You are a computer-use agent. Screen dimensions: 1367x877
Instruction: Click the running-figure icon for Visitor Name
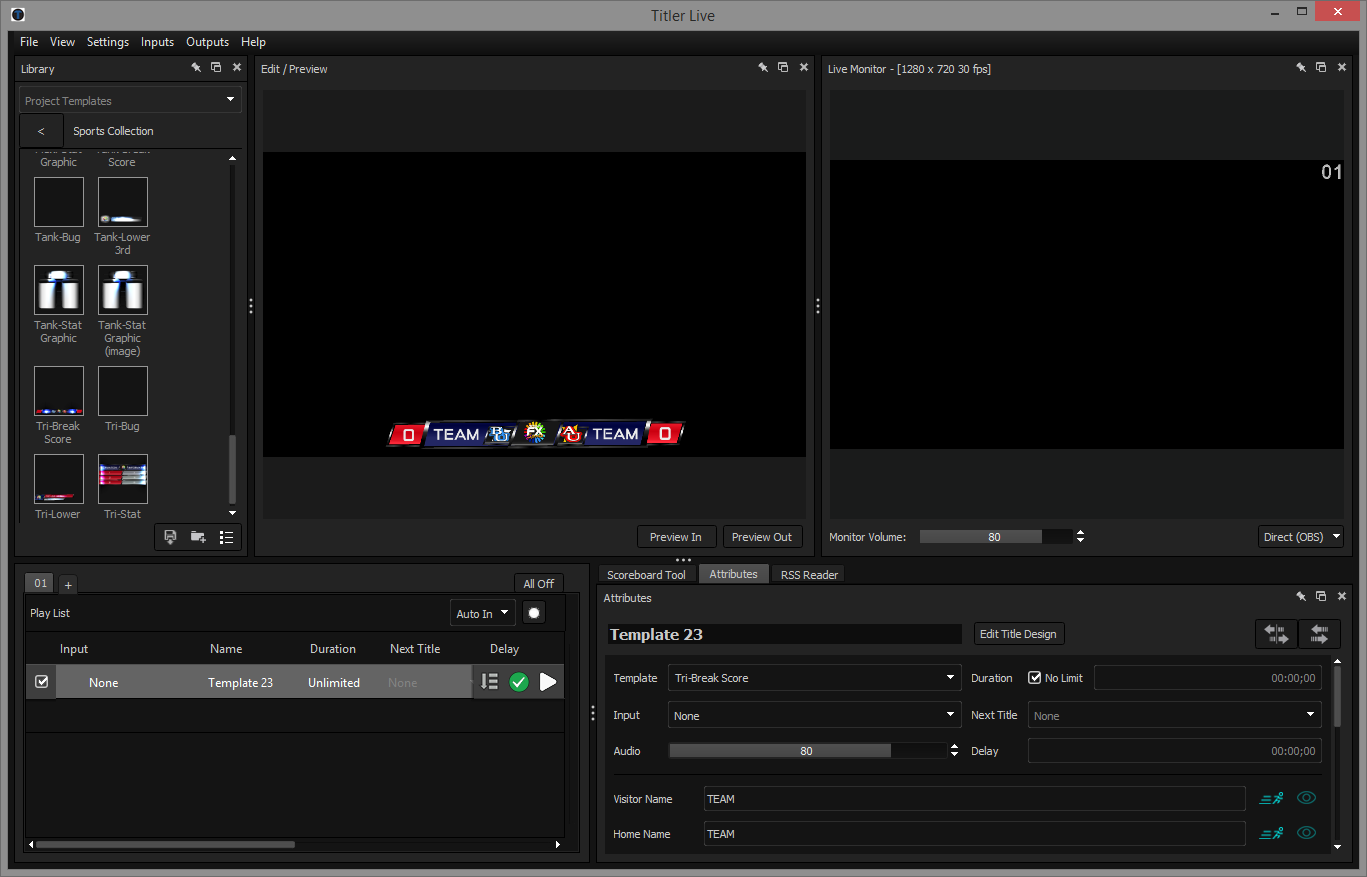click(1271, 798)
